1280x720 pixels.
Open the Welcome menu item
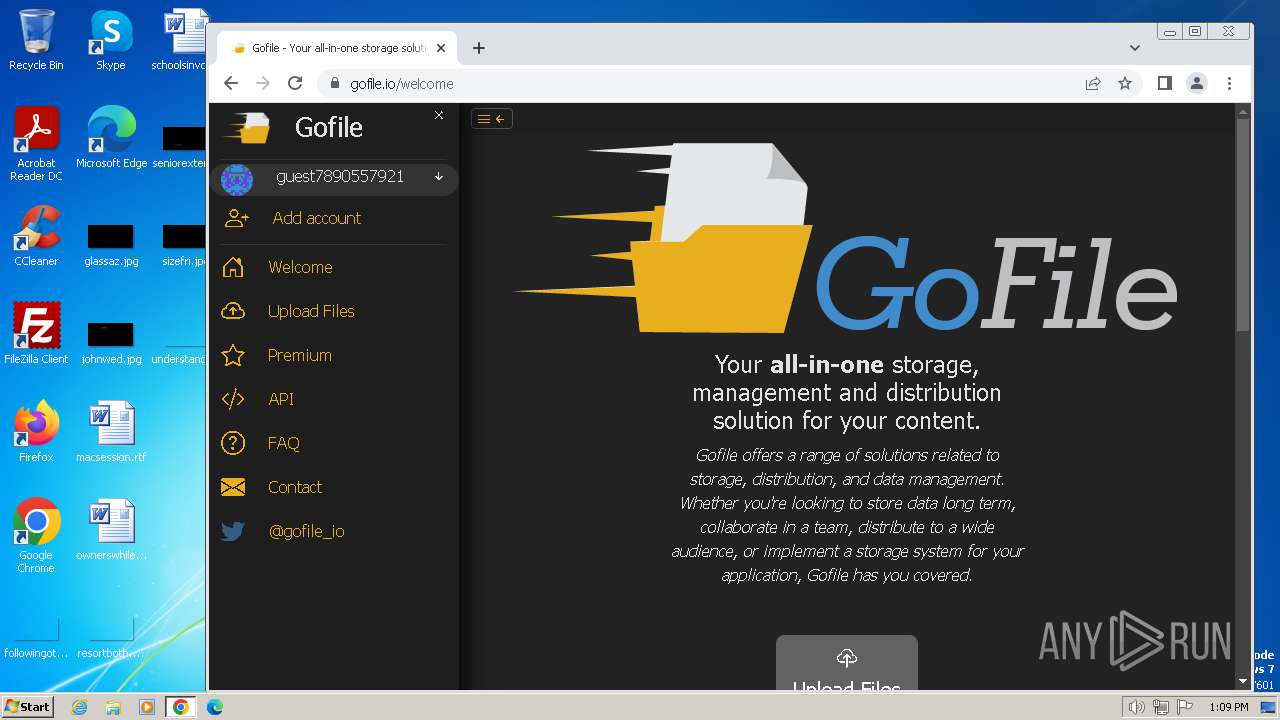pyautogui.click(x=300, y=267)
